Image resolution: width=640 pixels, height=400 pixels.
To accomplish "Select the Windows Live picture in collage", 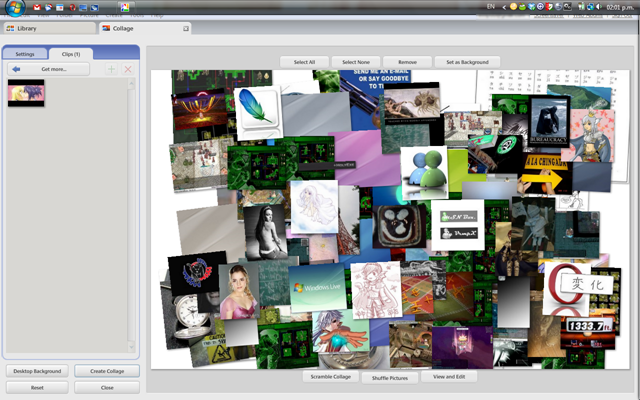I will 318,287.
